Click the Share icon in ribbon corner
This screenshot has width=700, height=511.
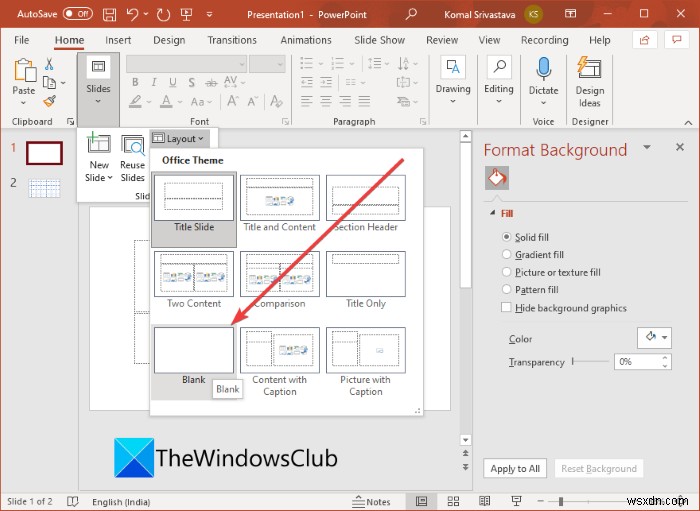(645, 40)
